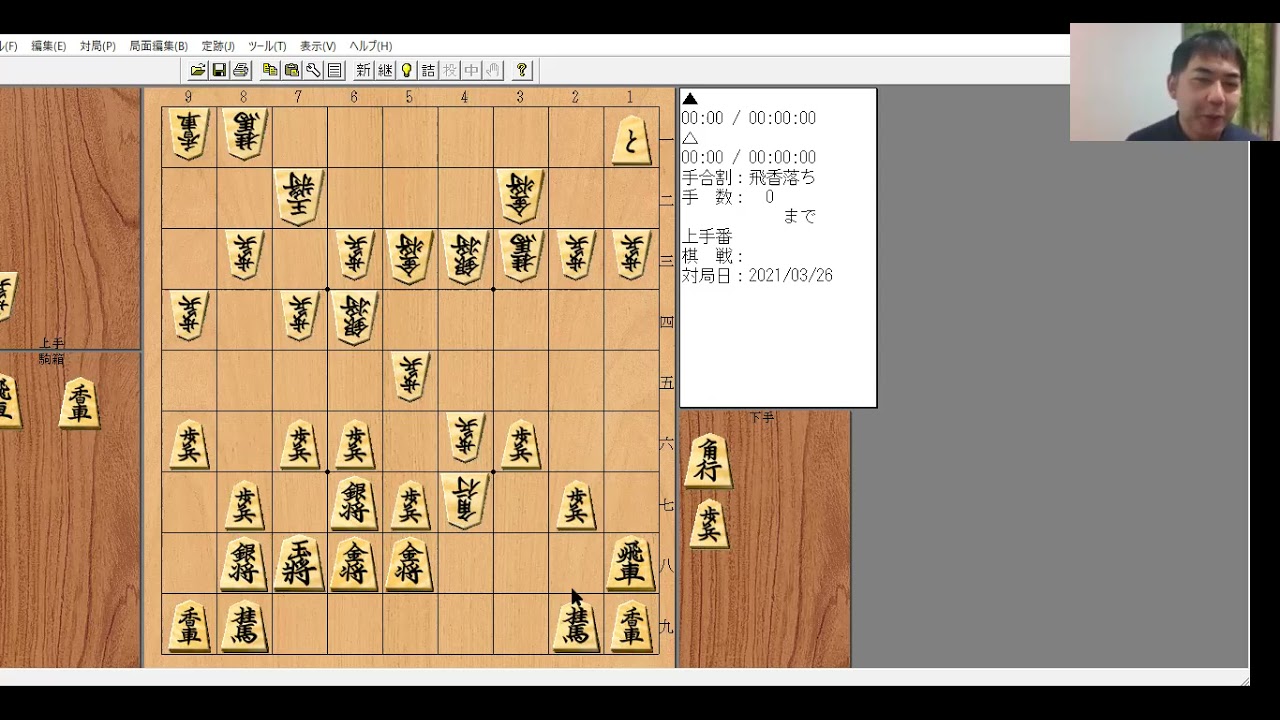Select the opponent knight on square 8一
The width and height of the screenshot is (1280, 720).
click(x=244, y=135)
